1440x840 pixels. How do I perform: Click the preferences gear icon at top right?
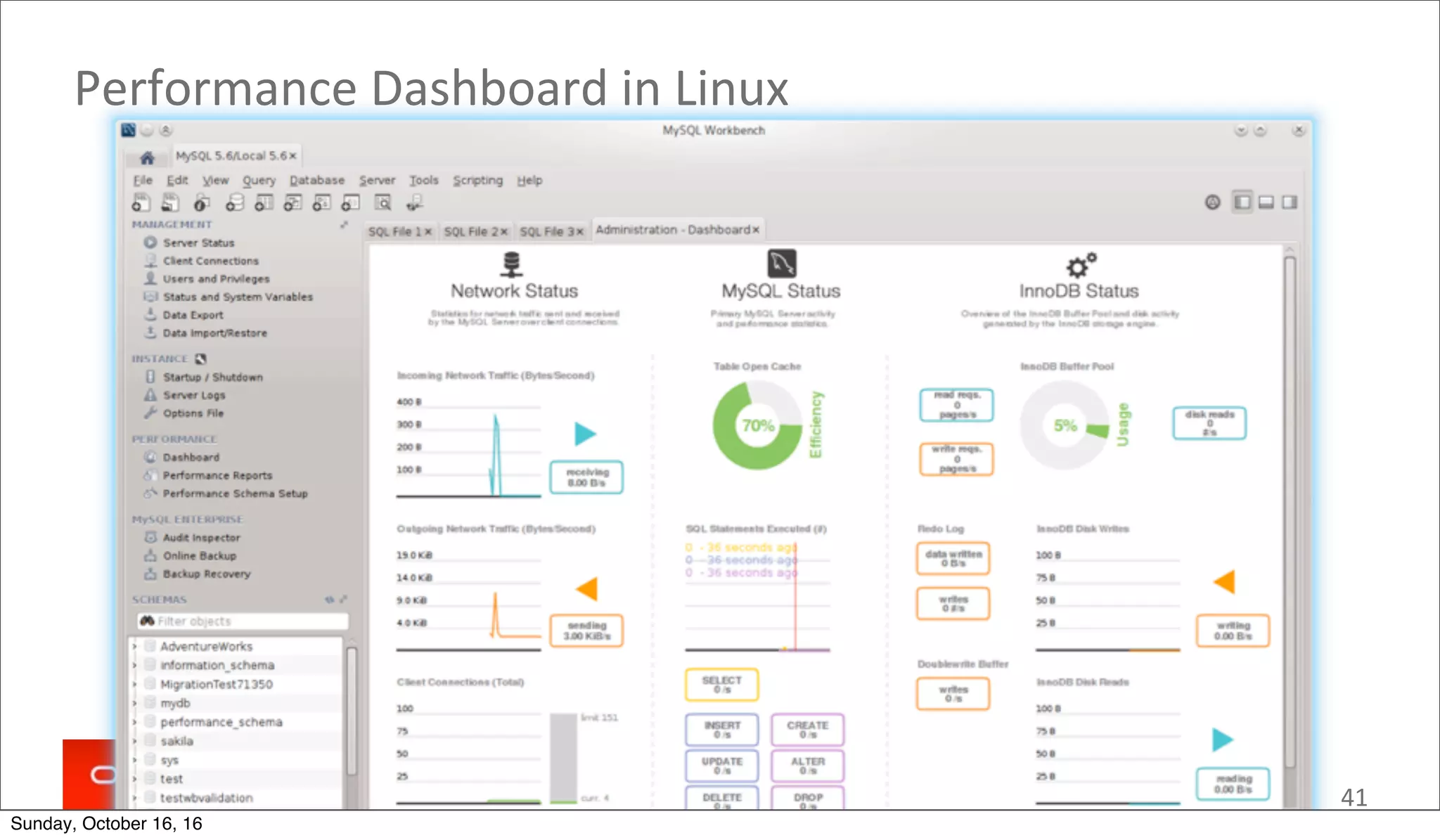pyautogui.click(x=1213, y=202)
